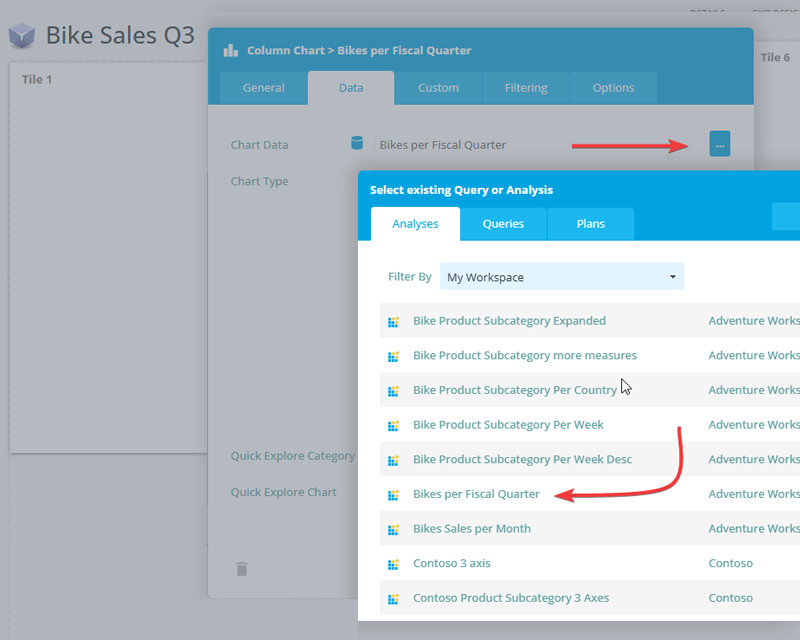
Task: Expand the Filter By My Workspace dropdown
Action: click(x=562, y=277)
